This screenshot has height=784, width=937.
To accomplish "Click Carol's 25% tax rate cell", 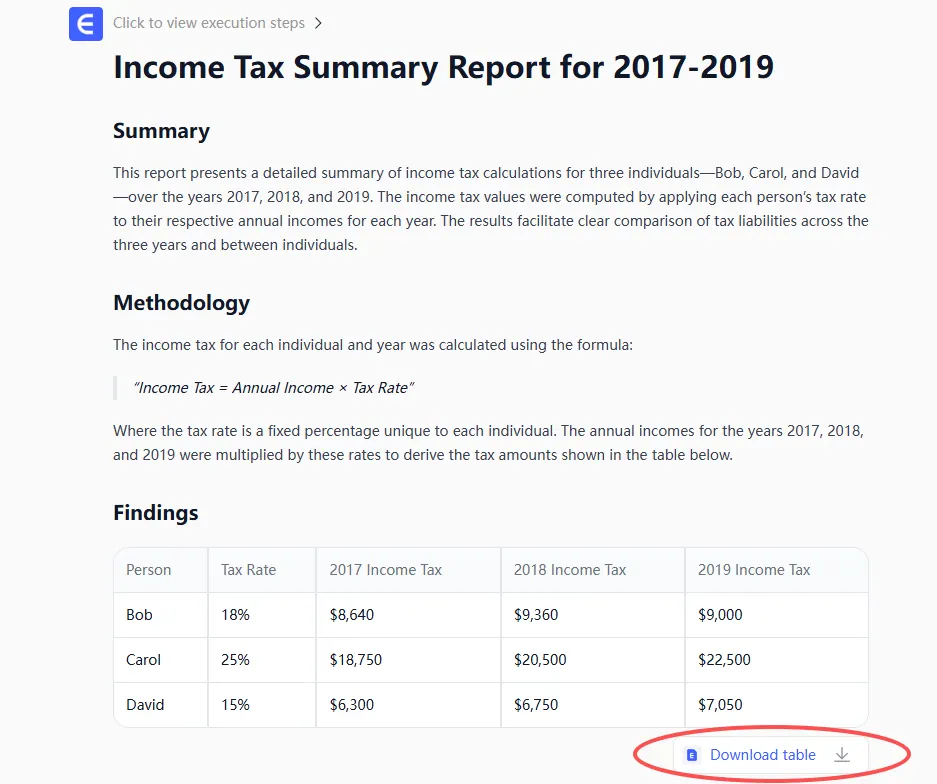I will coord(235,660).
